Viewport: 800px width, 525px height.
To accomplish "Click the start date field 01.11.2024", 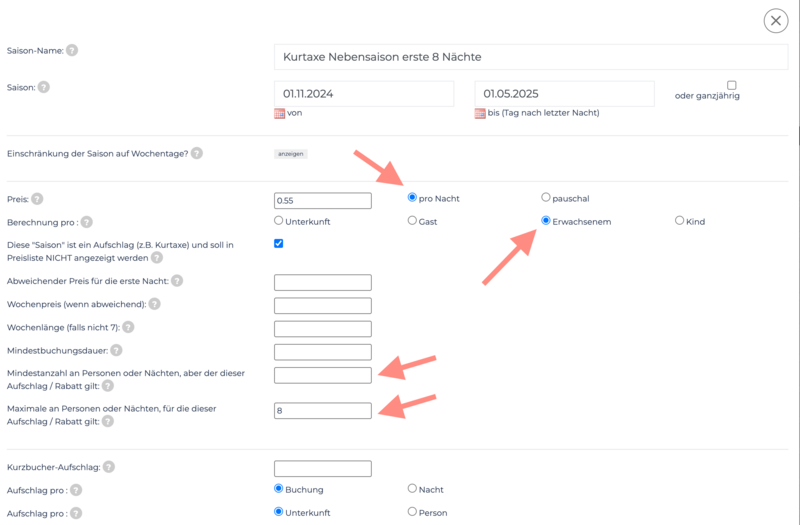I will point(363,94).
